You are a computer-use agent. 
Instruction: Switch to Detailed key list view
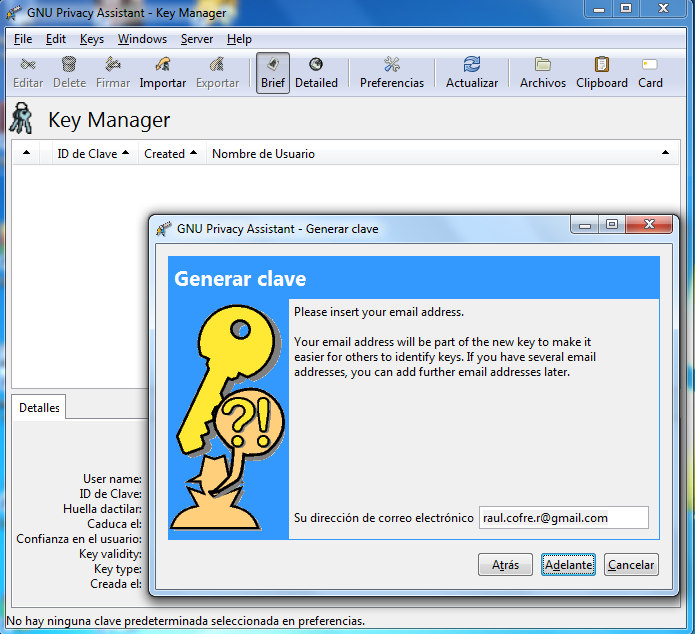316,73
